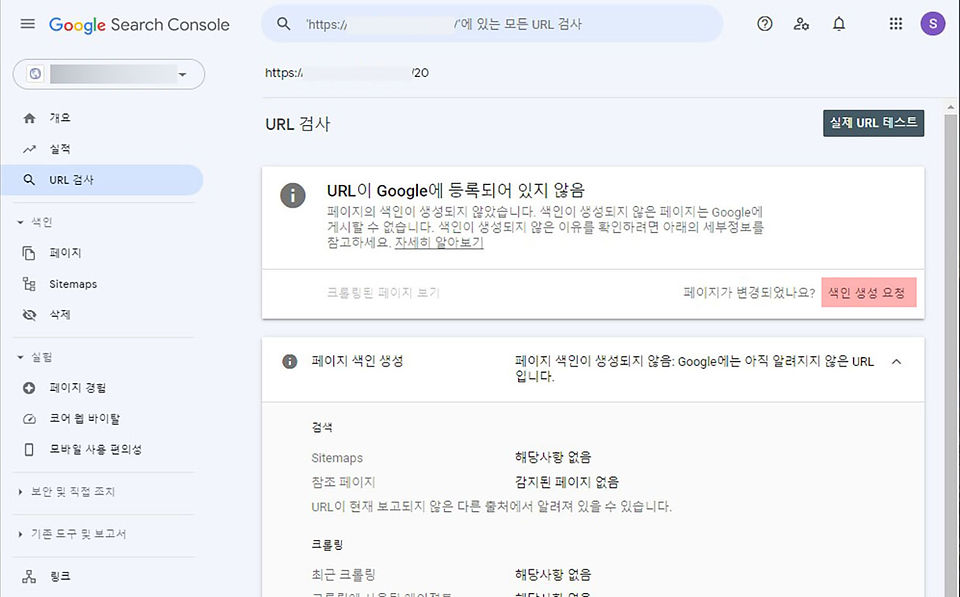Click info icon beside 페이지 색인 생성

pos(290,361)
